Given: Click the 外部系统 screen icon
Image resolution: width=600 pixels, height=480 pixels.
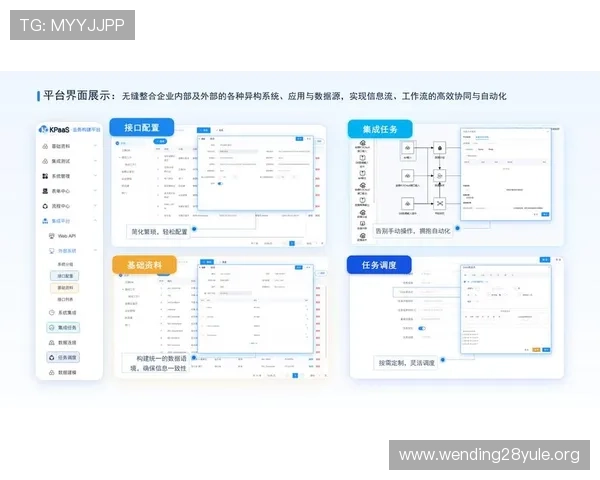Looking at the screenshot, I should click(x=52, y=251).
